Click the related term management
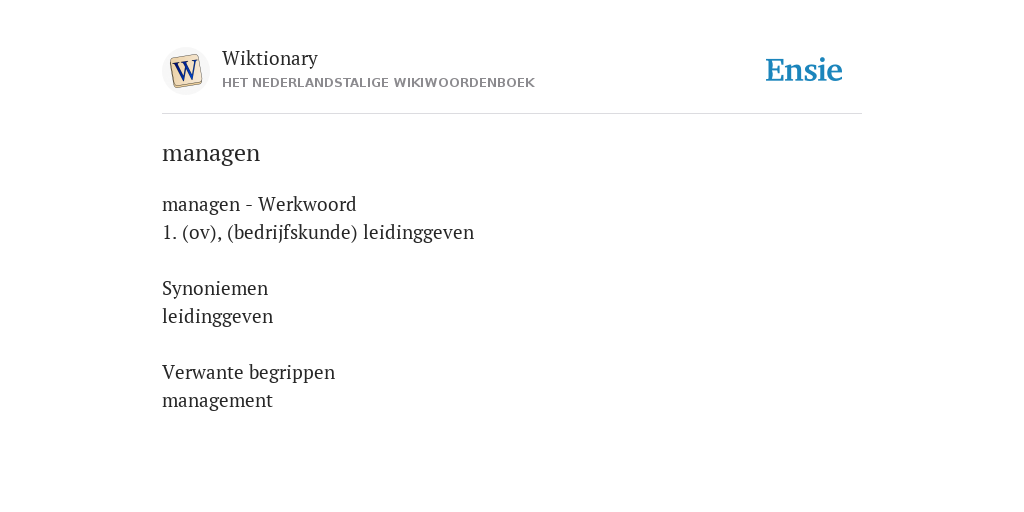 tap(217, 400)
